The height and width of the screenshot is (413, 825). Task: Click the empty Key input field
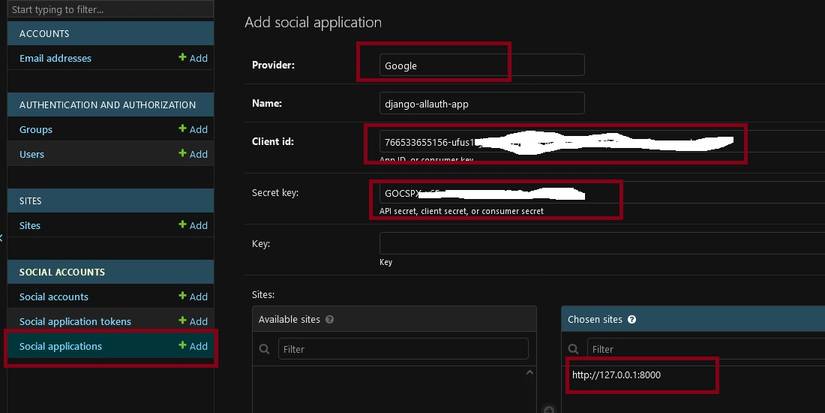click(x=600, y=243)
